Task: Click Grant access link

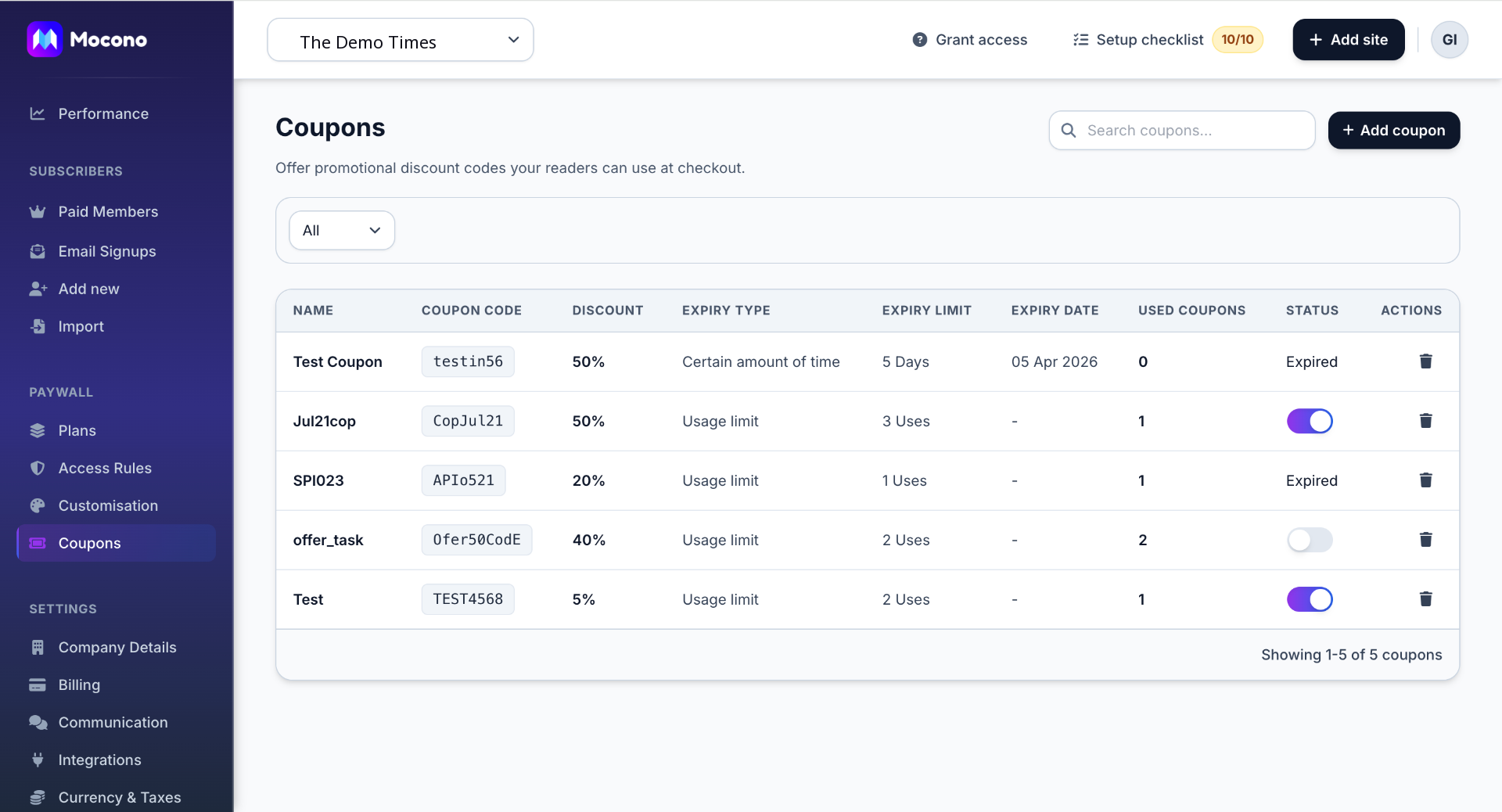Action: click(969, 40)
